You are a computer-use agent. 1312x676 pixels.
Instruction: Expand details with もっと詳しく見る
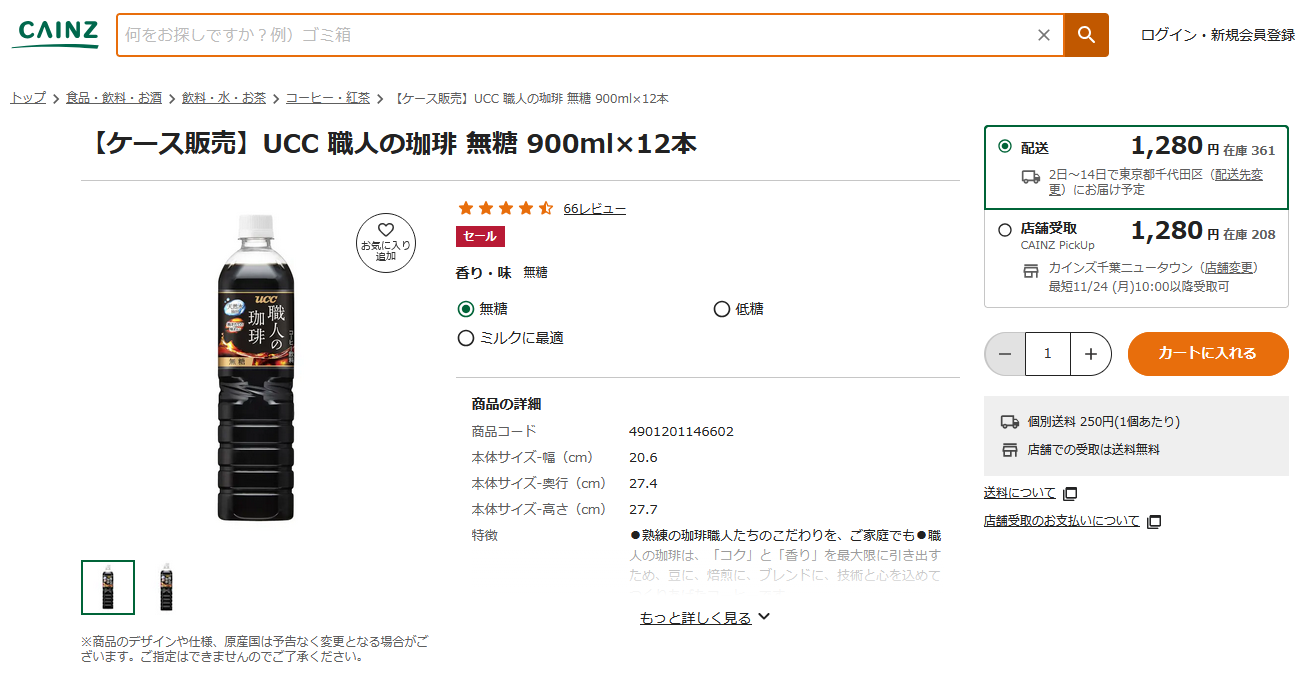coord(704,618)
